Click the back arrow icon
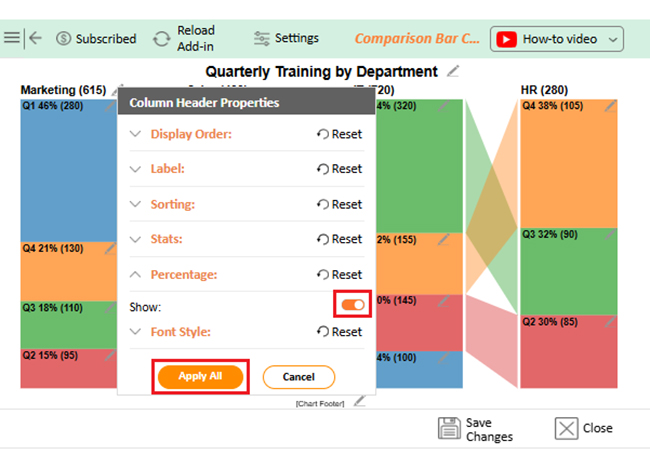This screenshot has width=650, height=468. (x=36, y=38)
